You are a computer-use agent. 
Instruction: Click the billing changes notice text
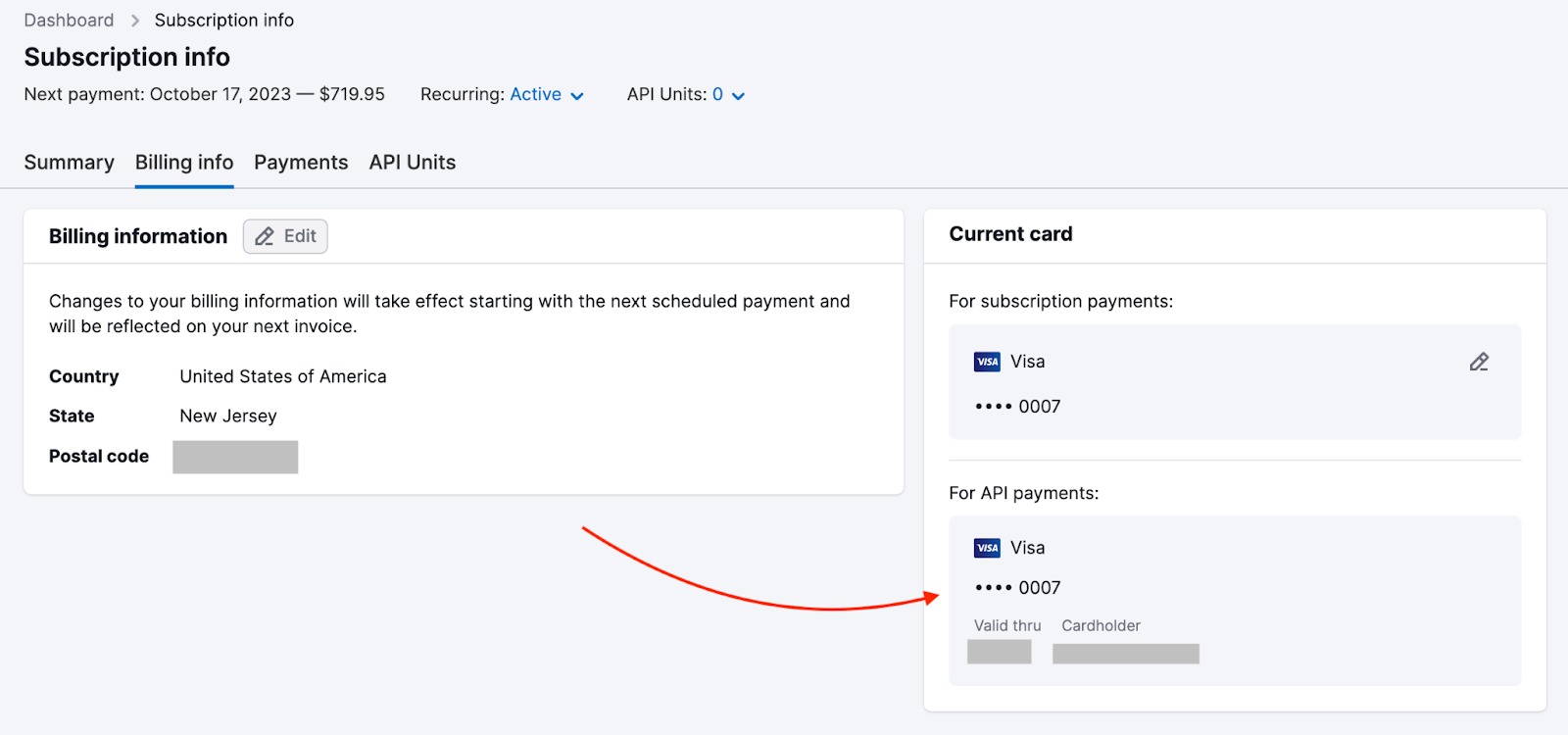pos(450,314)
